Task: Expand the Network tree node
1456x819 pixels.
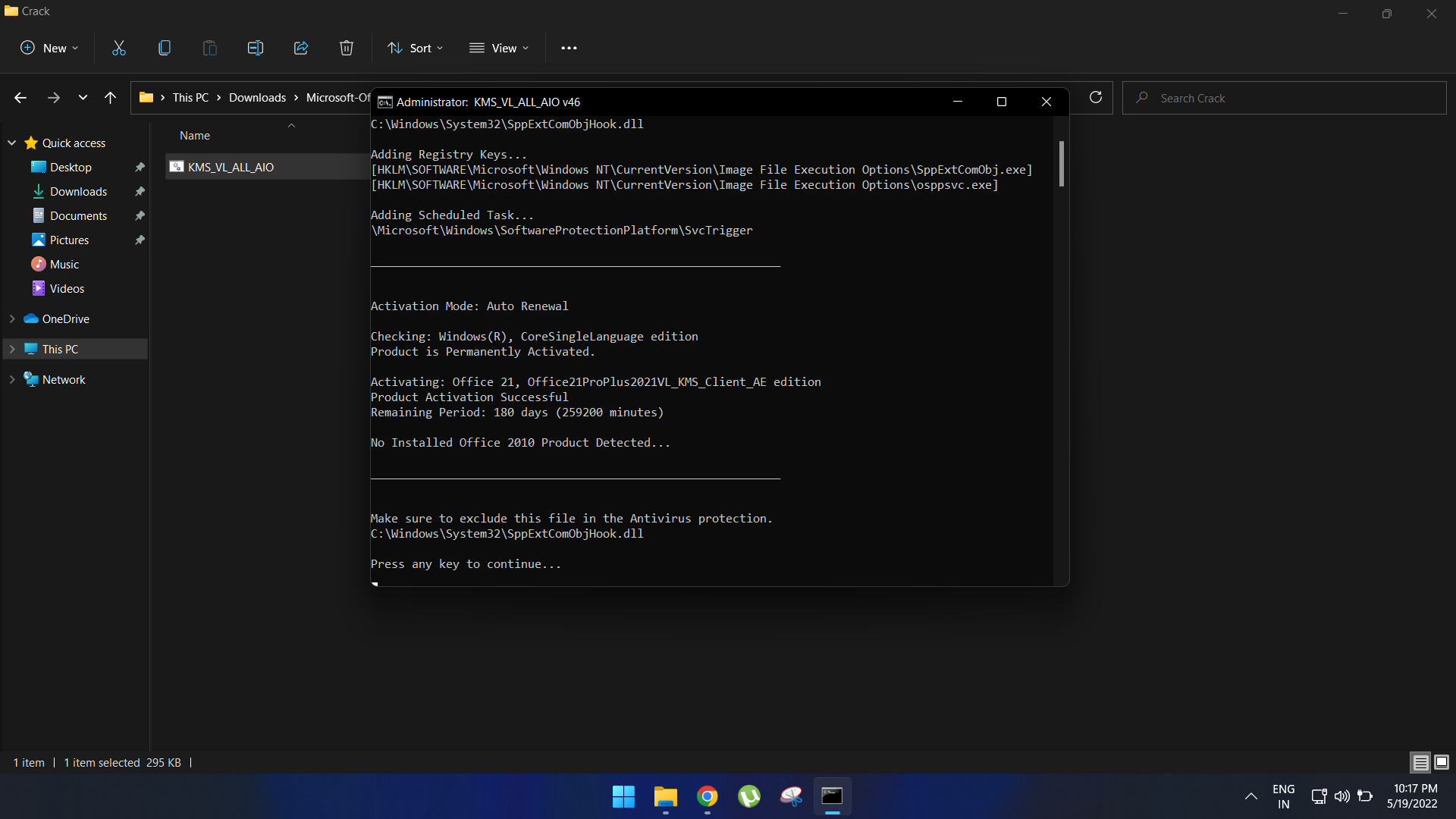Action: [12, 379]
